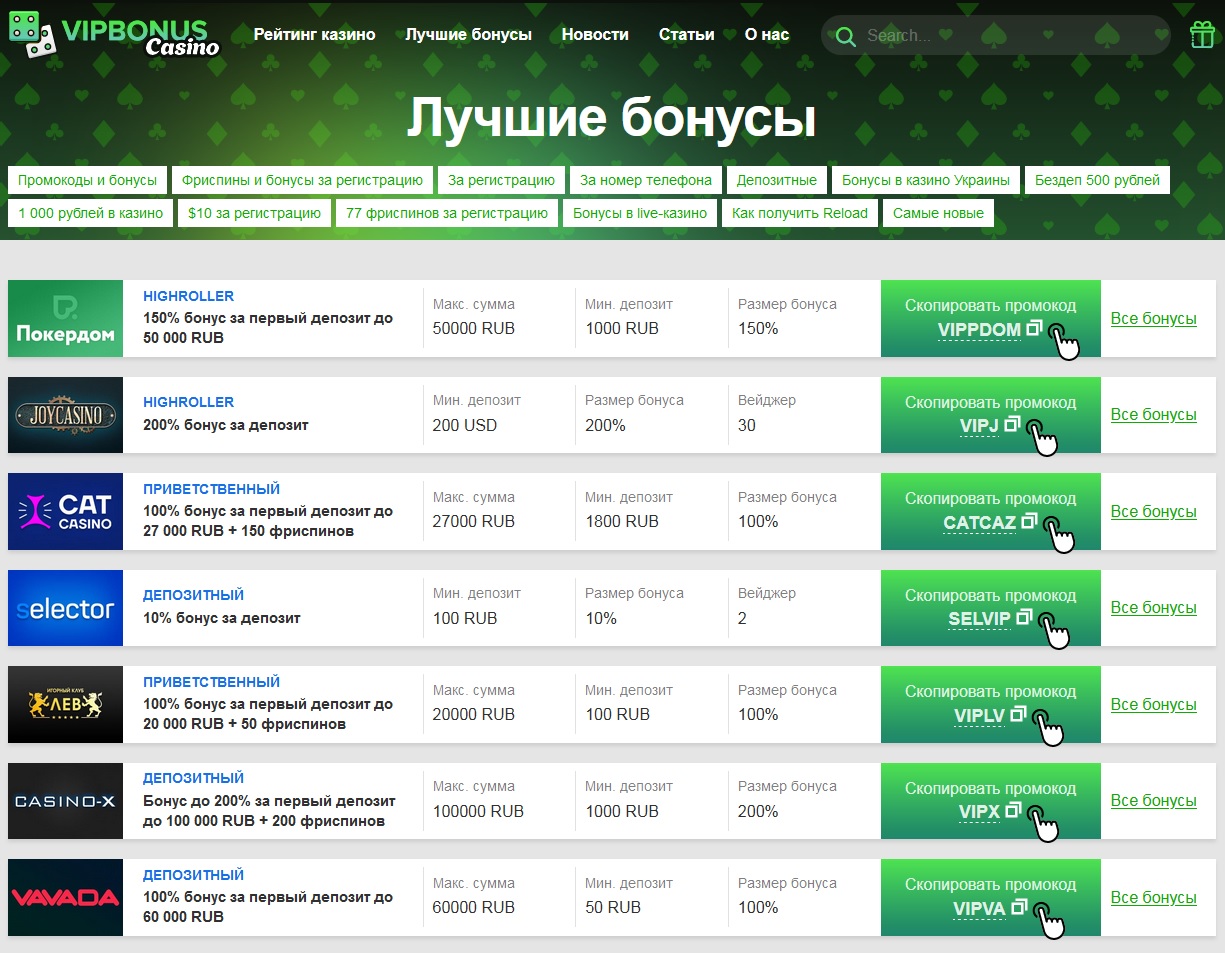This screenshot has height=953, width=1225.
Task: Click the 150% бонус до 50 000 RUB title
Action: [x=268, y=328]
